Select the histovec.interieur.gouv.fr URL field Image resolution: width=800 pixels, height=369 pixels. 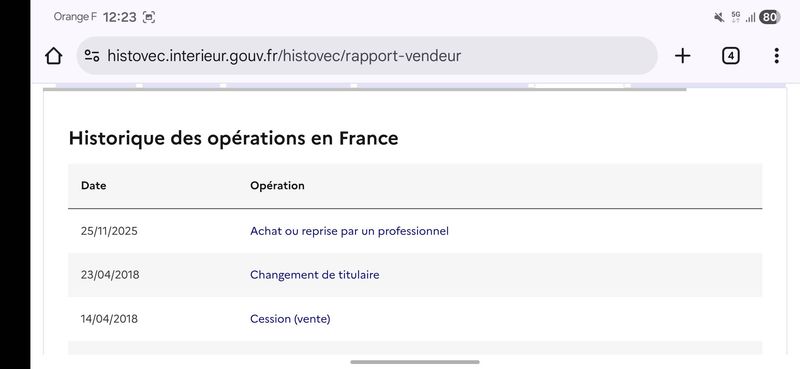click(x=367, y=56)
